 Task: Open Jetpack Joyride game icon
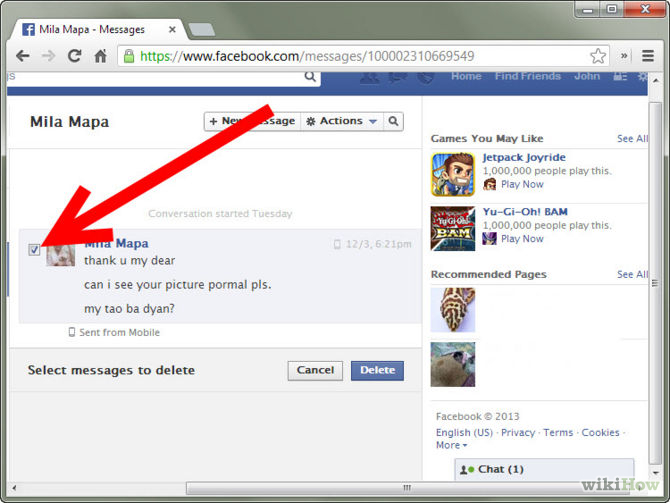(x=453, y=174)
